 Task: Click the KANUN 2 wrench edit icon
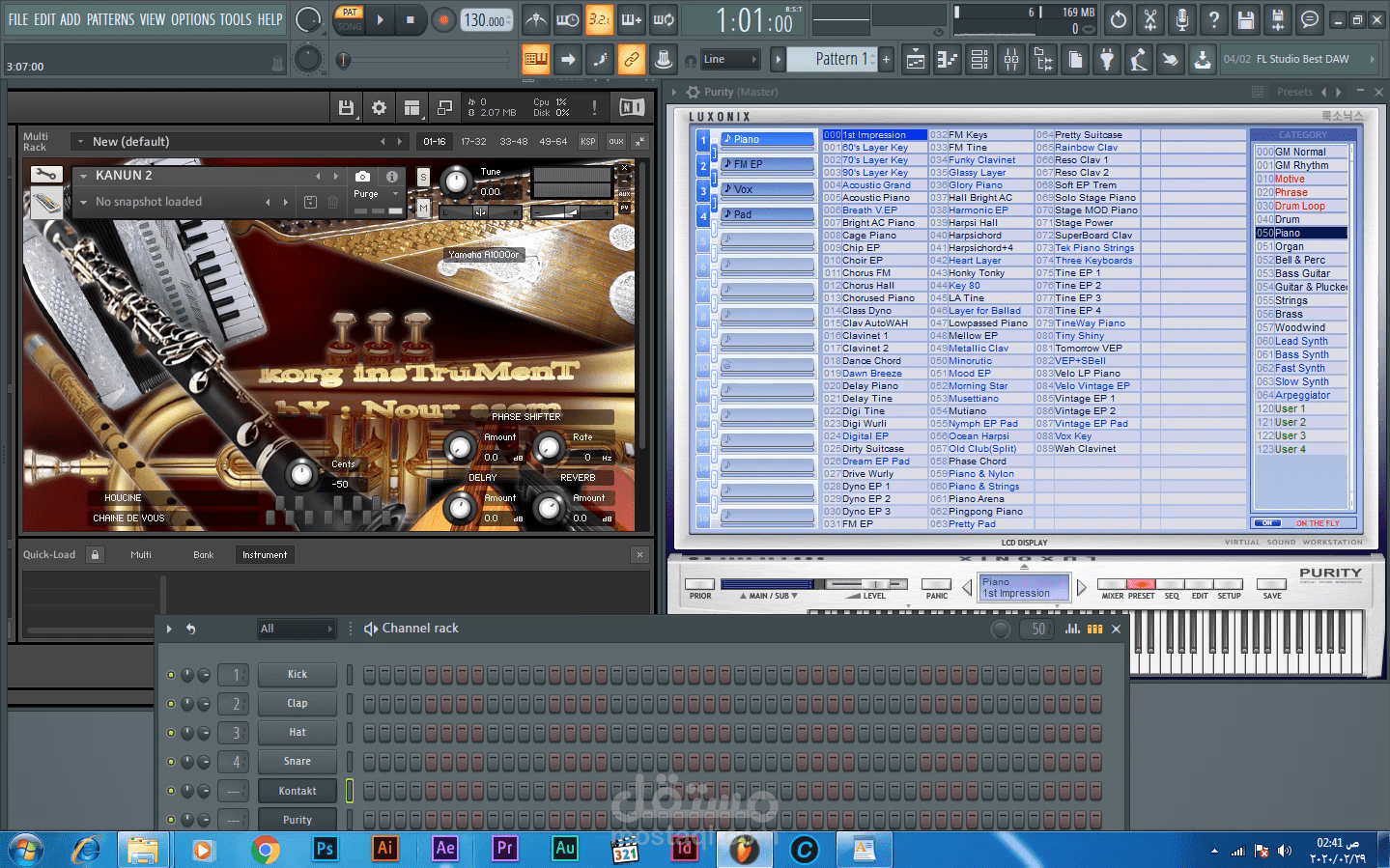pos(45,175)
